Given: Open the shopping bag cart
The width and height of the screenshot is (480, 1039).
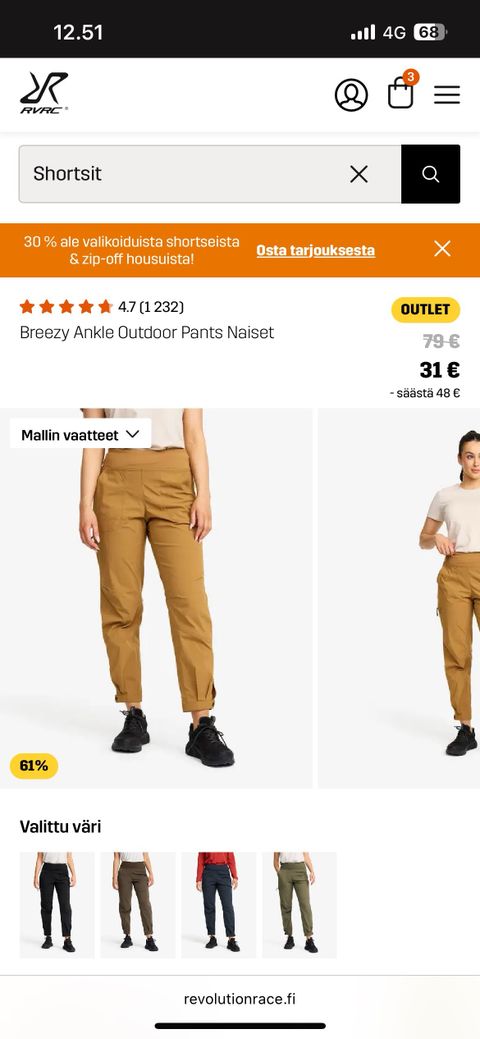Looking at the screenshot, I should tap(401, 92).
